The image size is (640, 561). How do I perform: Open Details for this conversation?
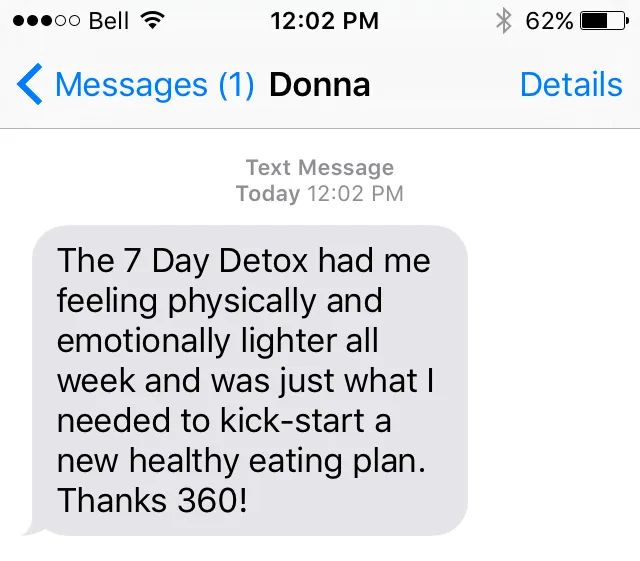click(x=571, y=85)
